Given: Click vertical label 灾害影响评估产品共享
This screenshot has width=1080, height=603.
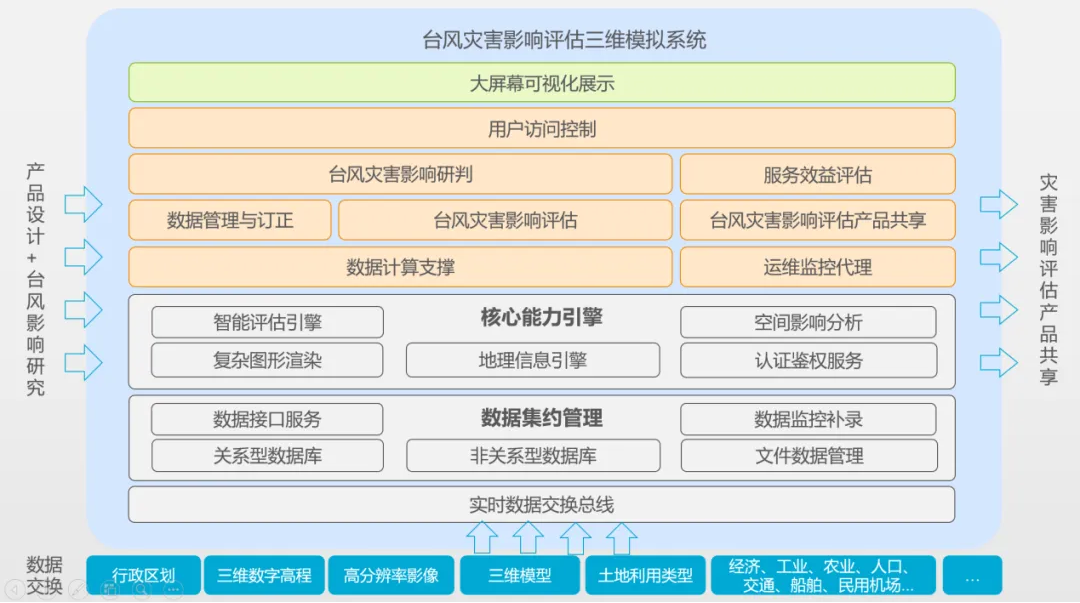Looking at the screenshot, I should pyautogui.click(x=1048, y=279).
